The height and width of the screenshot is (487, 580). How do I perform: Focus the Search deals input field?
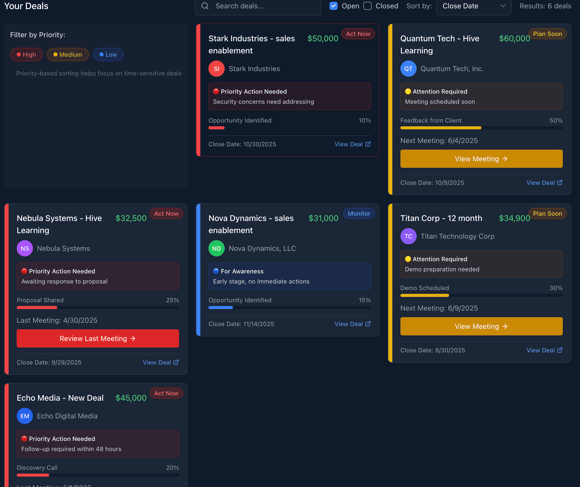click(258, 6)
